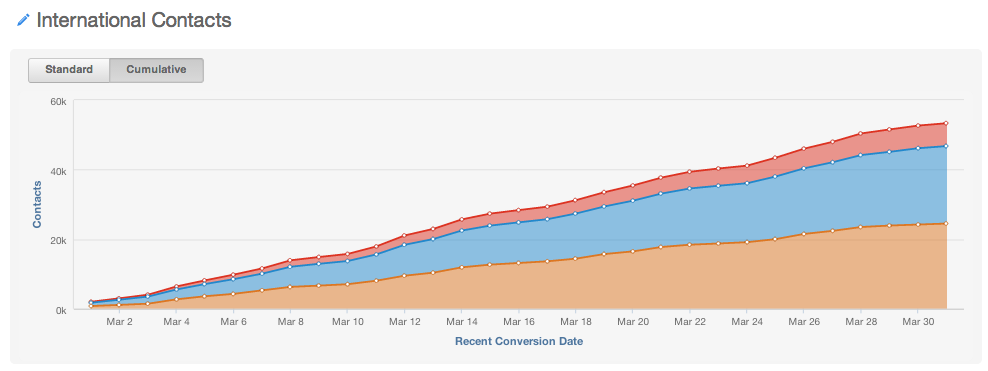Click the orange line point at Mar 26
Image resolution: width=988 pixels, height=371 pixels.
click(803, 234)
